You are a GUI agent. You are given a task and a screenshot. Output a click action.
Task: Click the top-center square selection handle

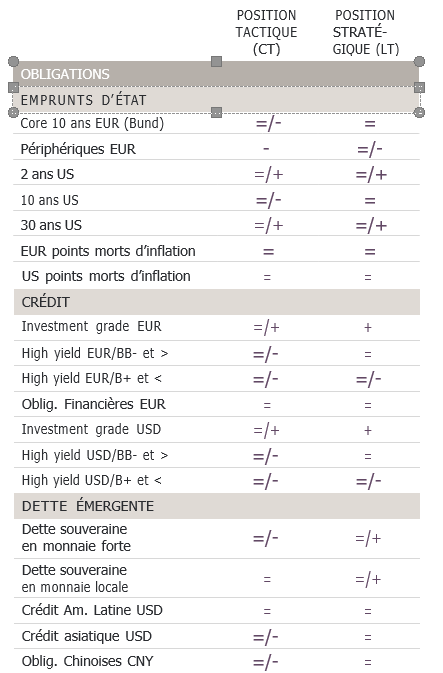coord(216,61)
